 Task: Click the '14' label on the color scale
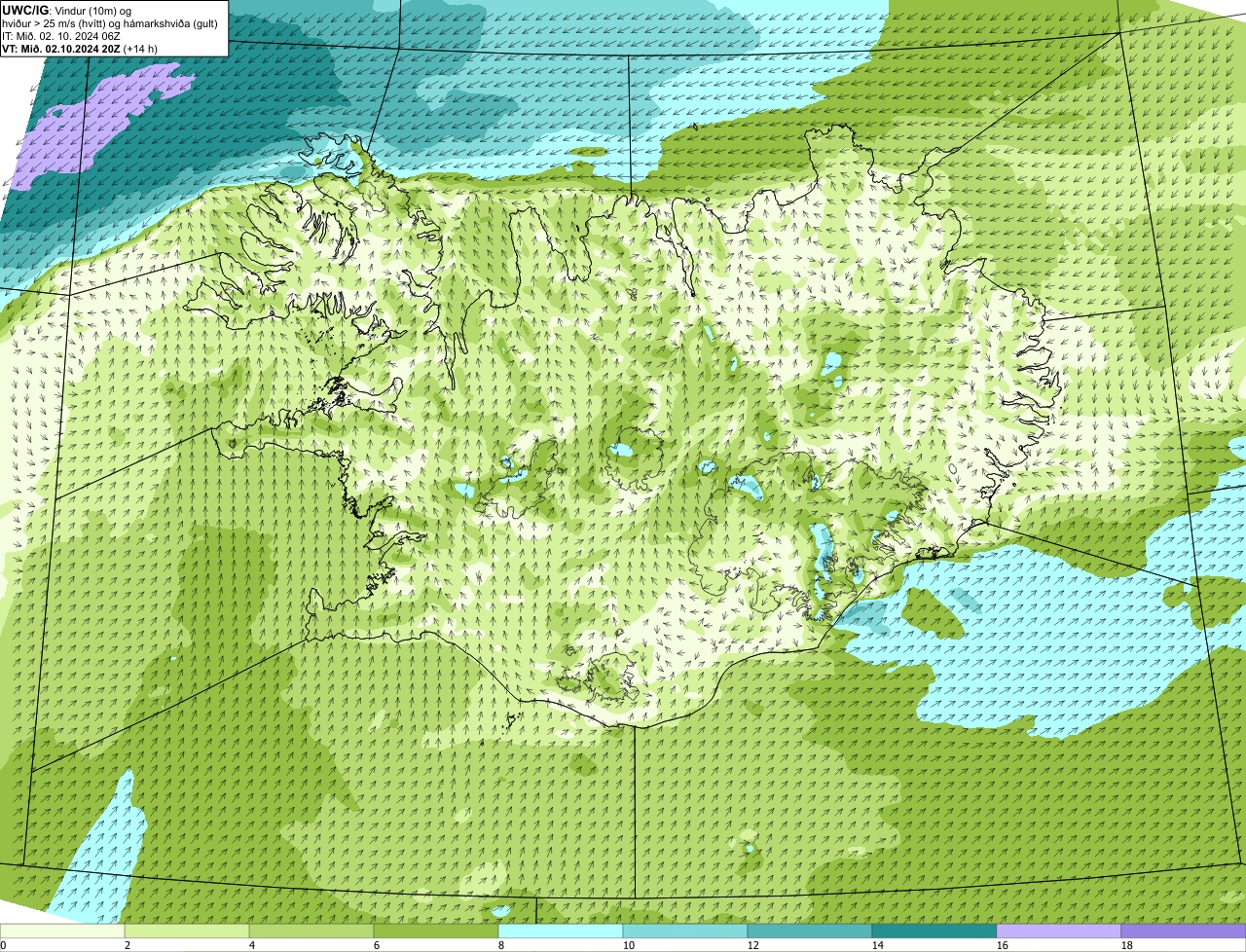pos(878,945)
